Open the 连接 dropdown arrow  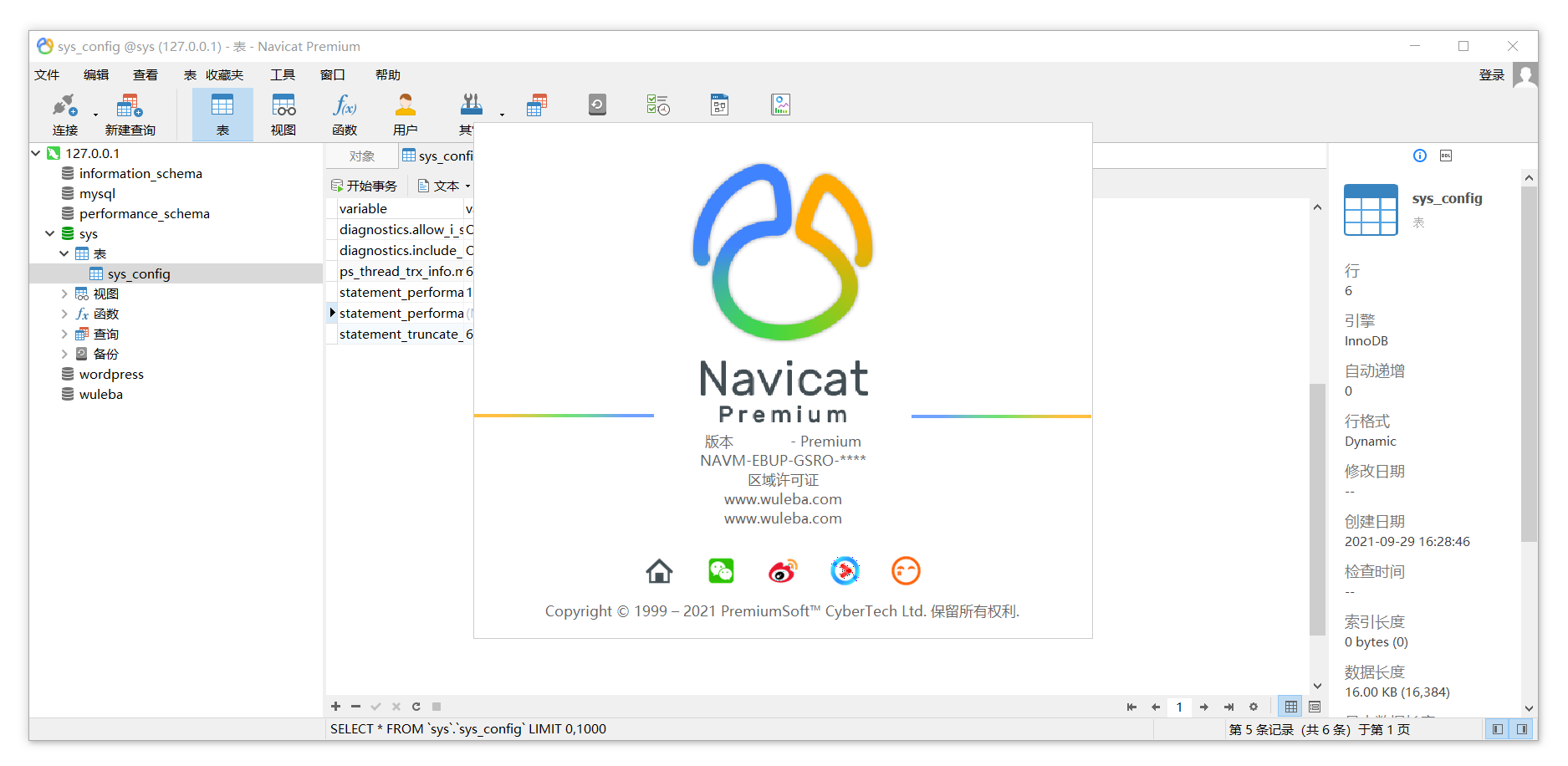tap(95, 115)
